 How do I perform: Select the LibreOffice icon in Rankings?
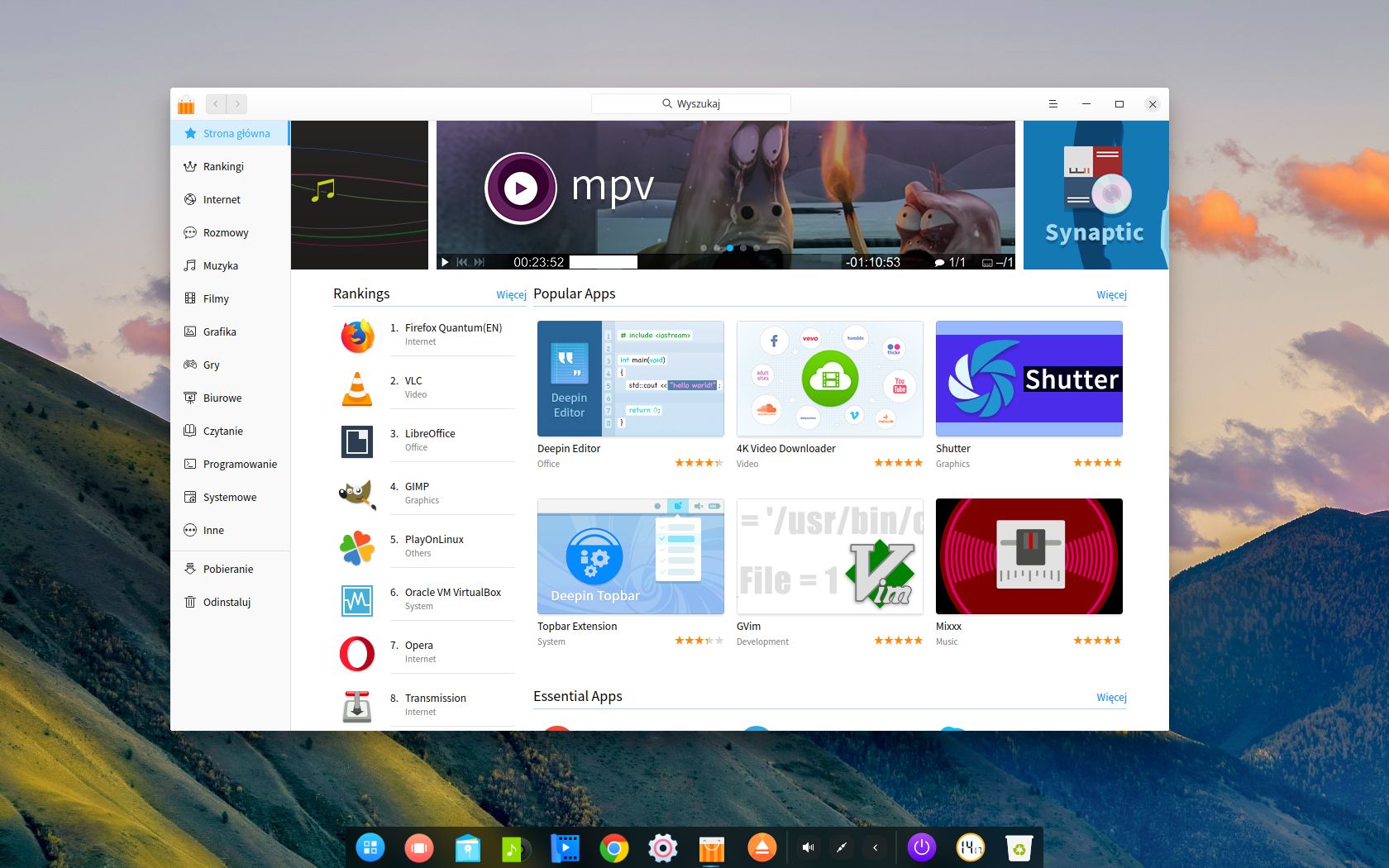point(357,441)
